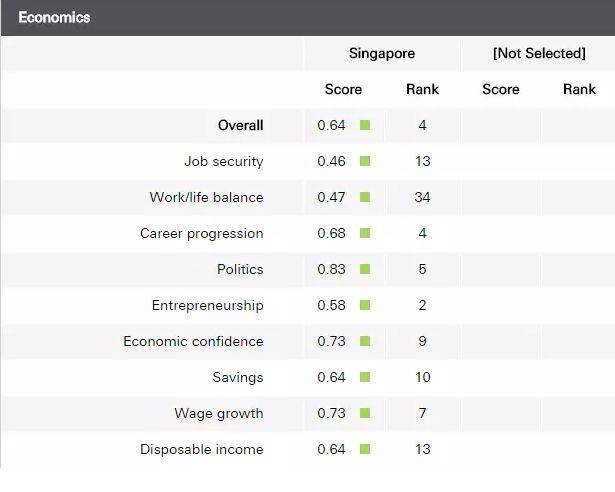Click the Politics score value 0.83
The width and height of the screenshot is (615, 492).
tap(331, 269)
